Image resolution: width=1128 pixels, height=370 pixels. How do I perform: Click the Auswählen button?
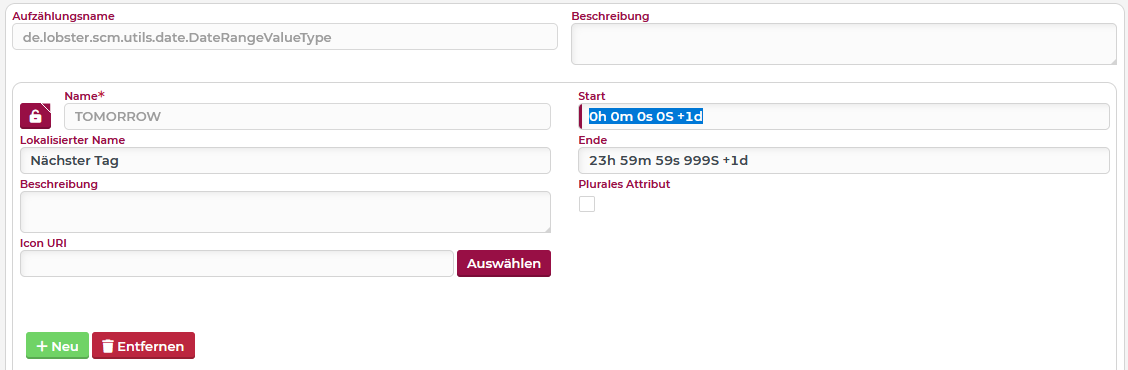pyautogui.click(x=504, y=263)
